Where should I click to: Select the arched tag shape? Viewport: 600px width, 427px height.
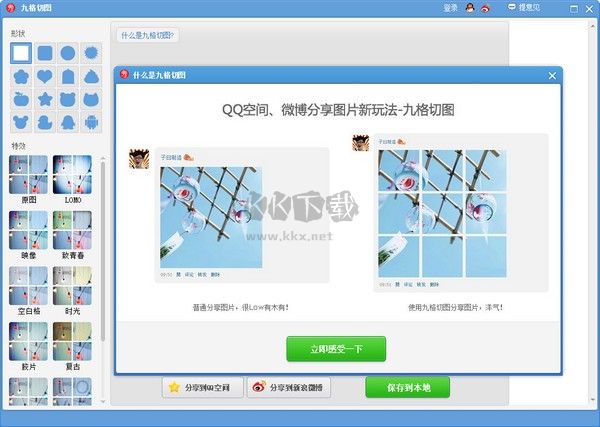68,77
